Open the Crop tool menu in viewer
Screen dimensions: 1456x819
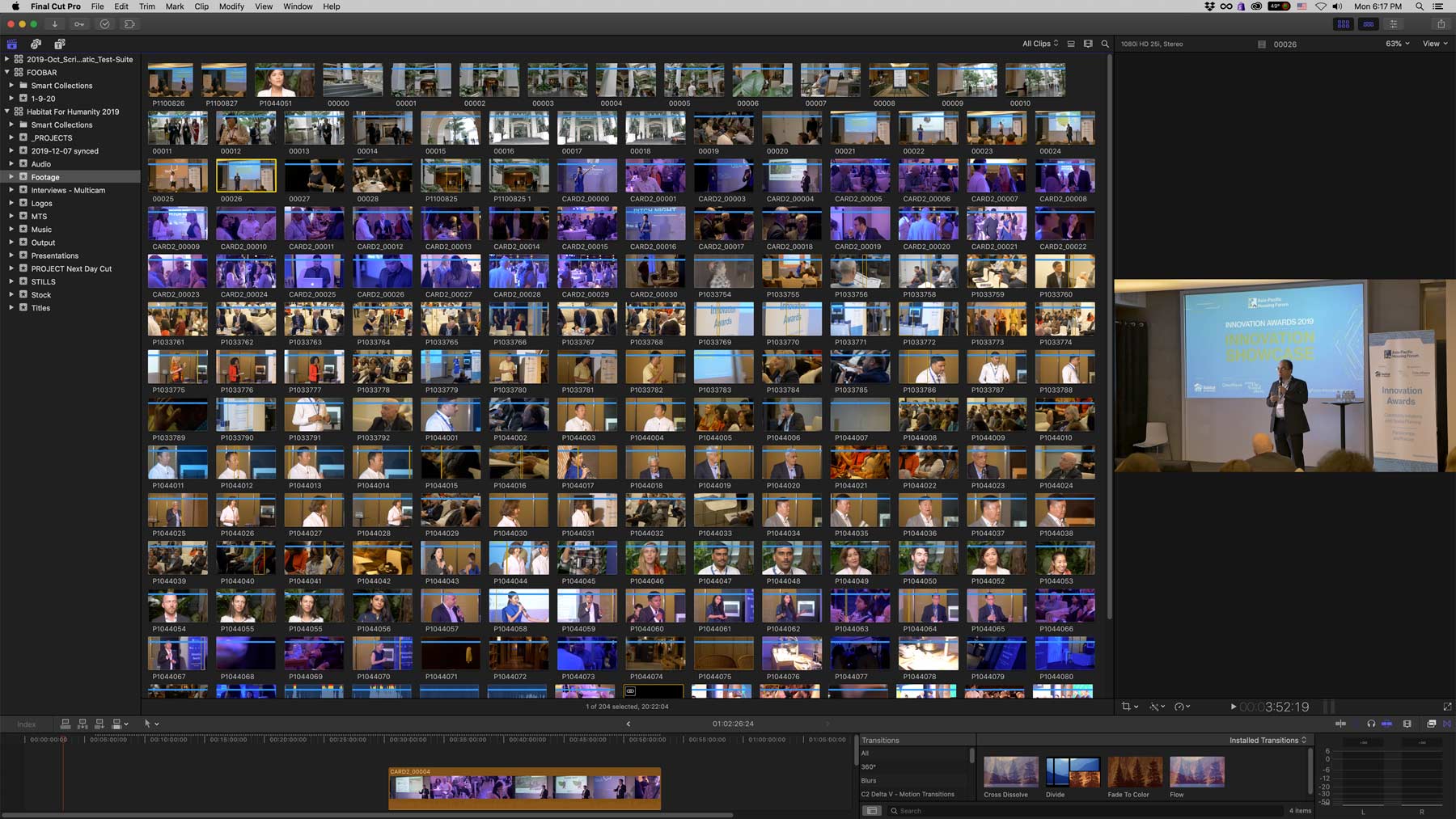[x=1129, y=707]
